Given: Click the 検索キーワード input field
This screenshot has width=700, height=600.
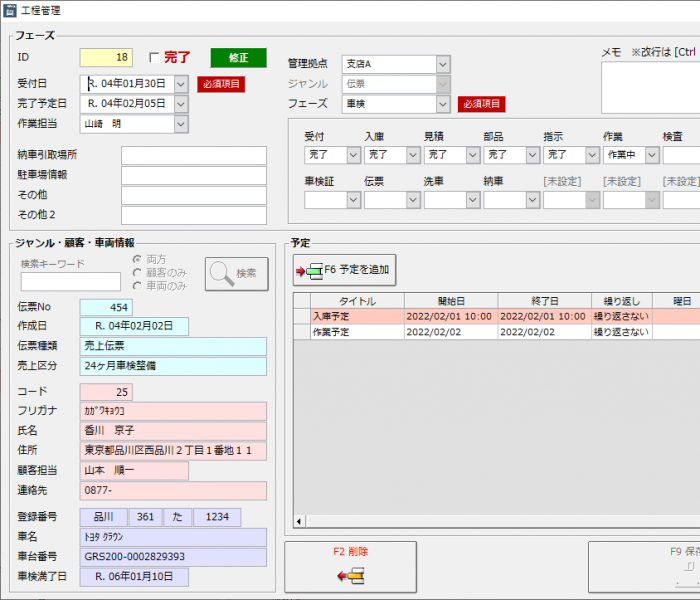Looking at the screenshot, I should pos(71,282).
